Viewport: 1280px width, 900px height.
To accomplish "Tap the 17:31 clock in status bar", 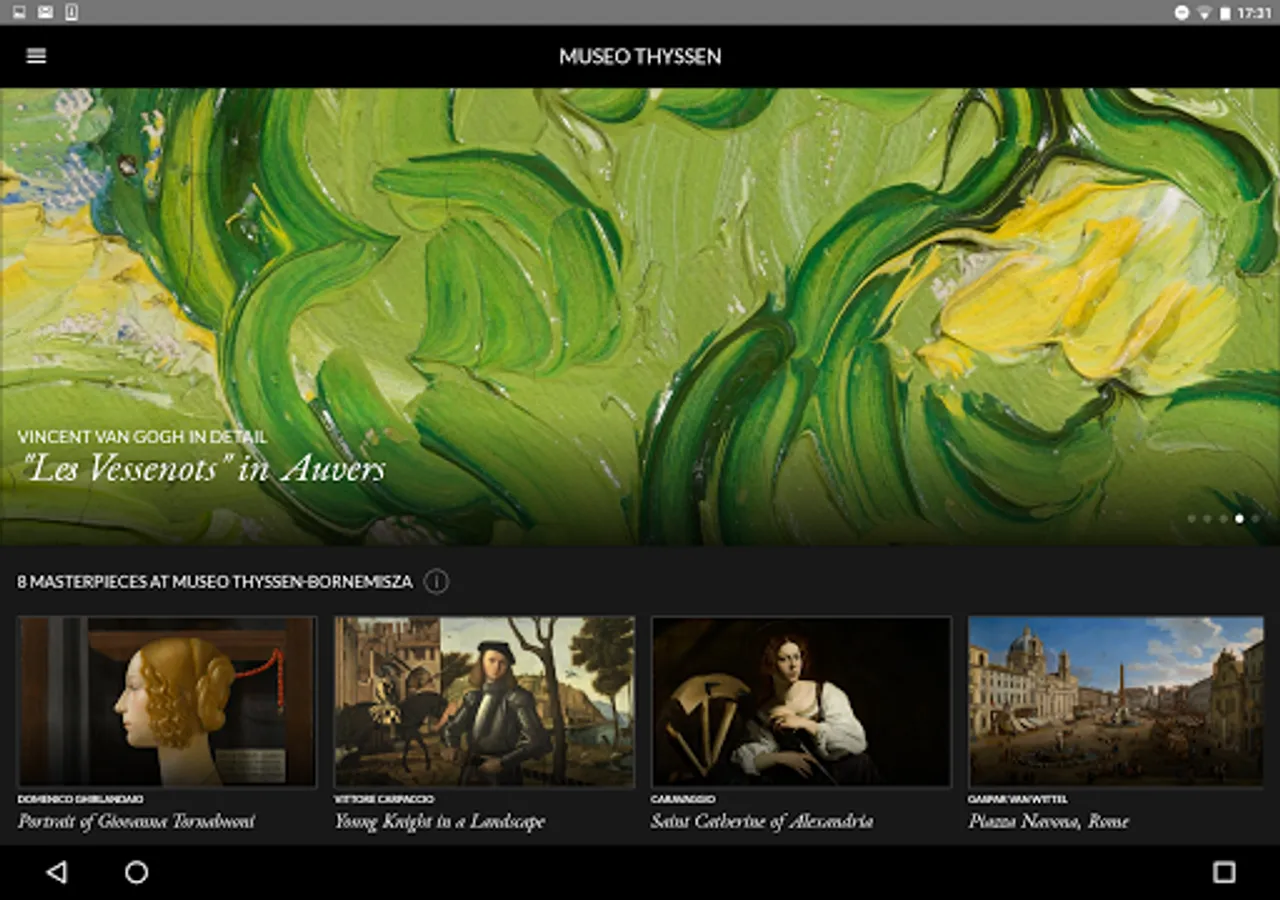I will 1254,13.
